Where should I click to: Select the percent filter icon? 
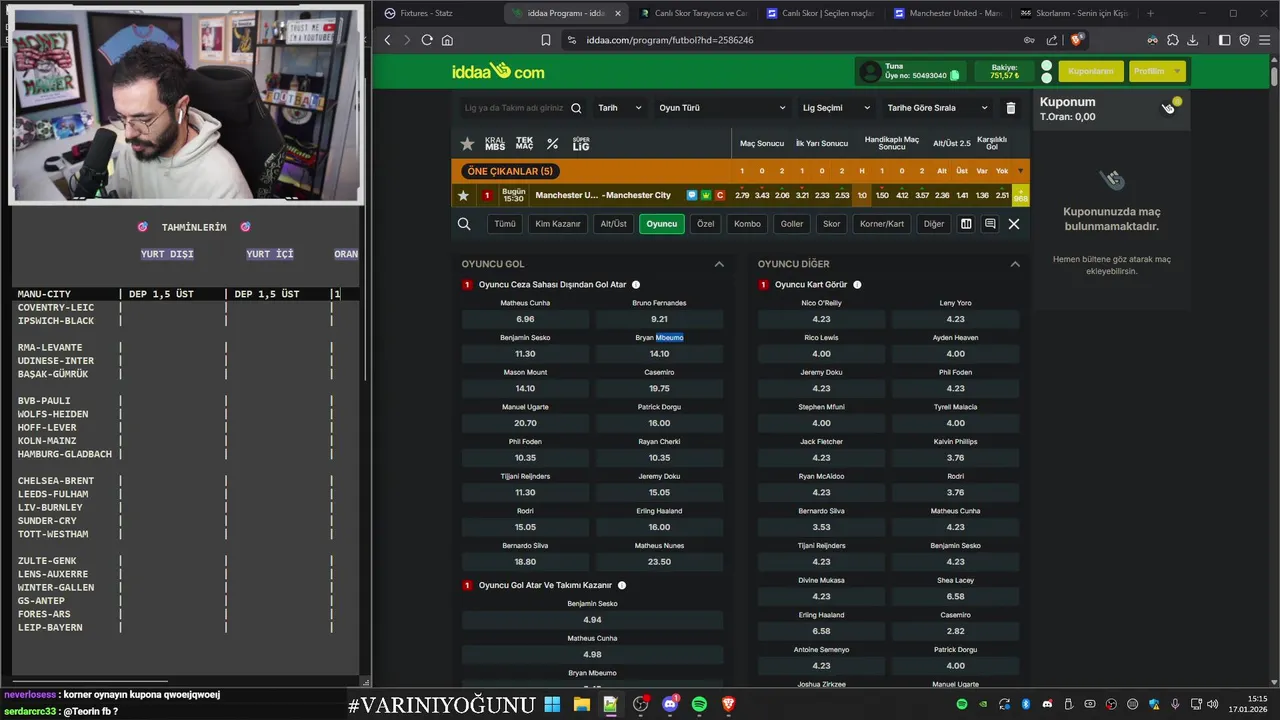pos(552,144)
